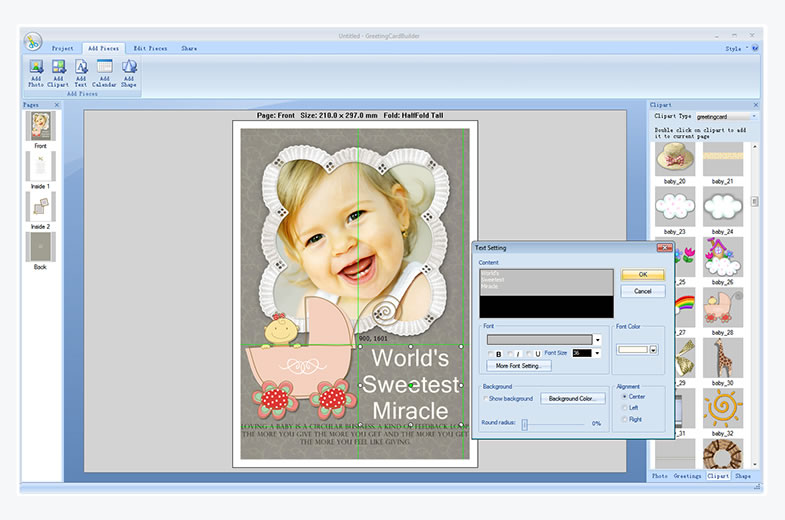Enable the Bold checkbox

[492, 353]
